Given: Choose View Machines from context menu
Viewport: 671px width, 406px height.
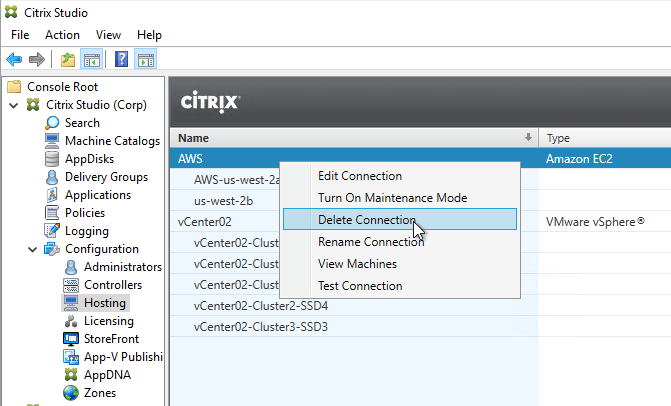Looking at the screenshot, I should tap(400, 264).
